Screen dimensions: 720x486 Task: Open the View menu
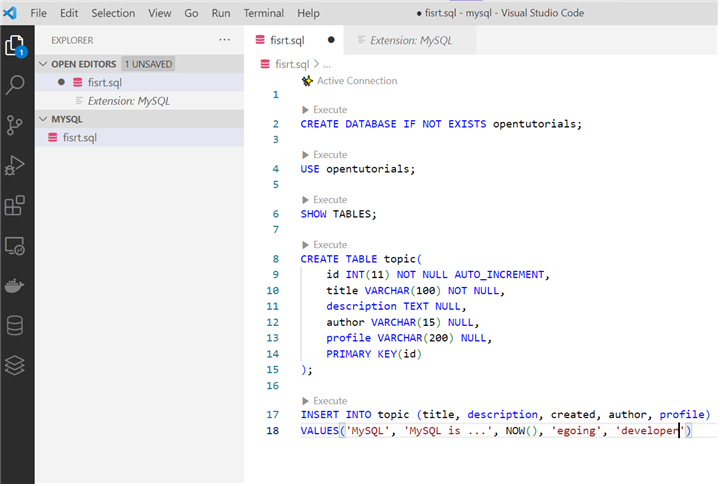pyautogui.click(x=159, y=13)
